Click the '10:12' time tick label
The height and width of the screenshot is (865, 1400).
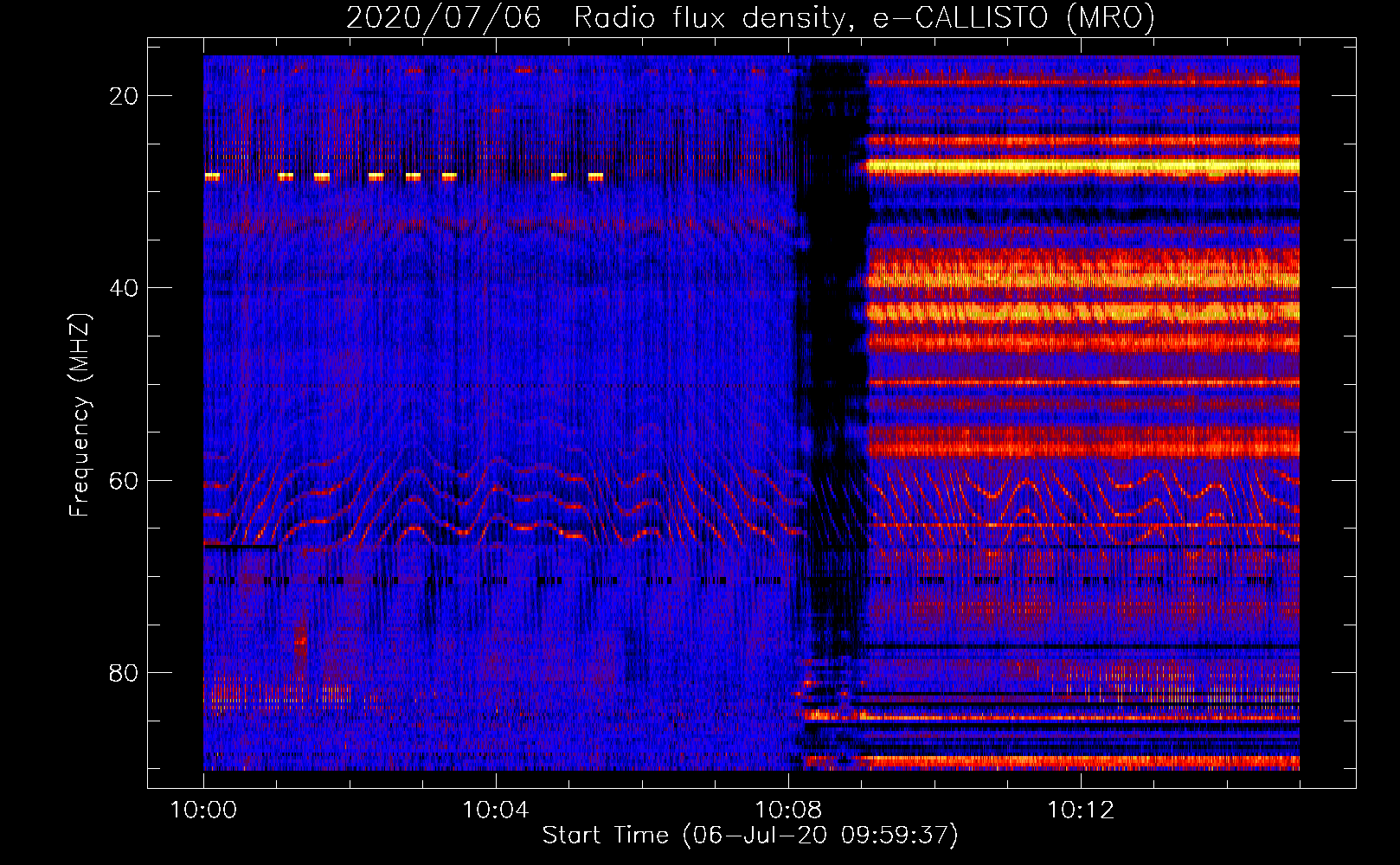pyautogui.click(x=1081, y=811)
